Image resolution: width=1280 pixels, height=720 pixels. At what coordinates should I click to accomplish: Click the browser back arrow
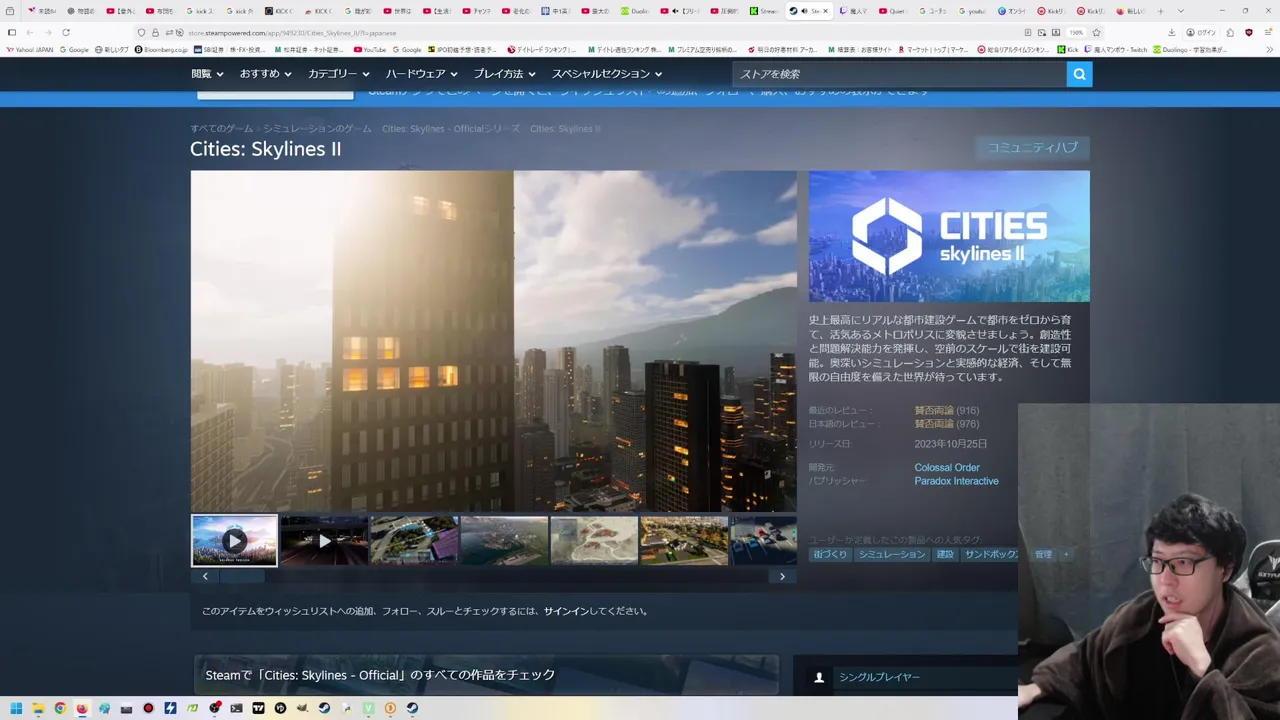[x=29, y=32]
